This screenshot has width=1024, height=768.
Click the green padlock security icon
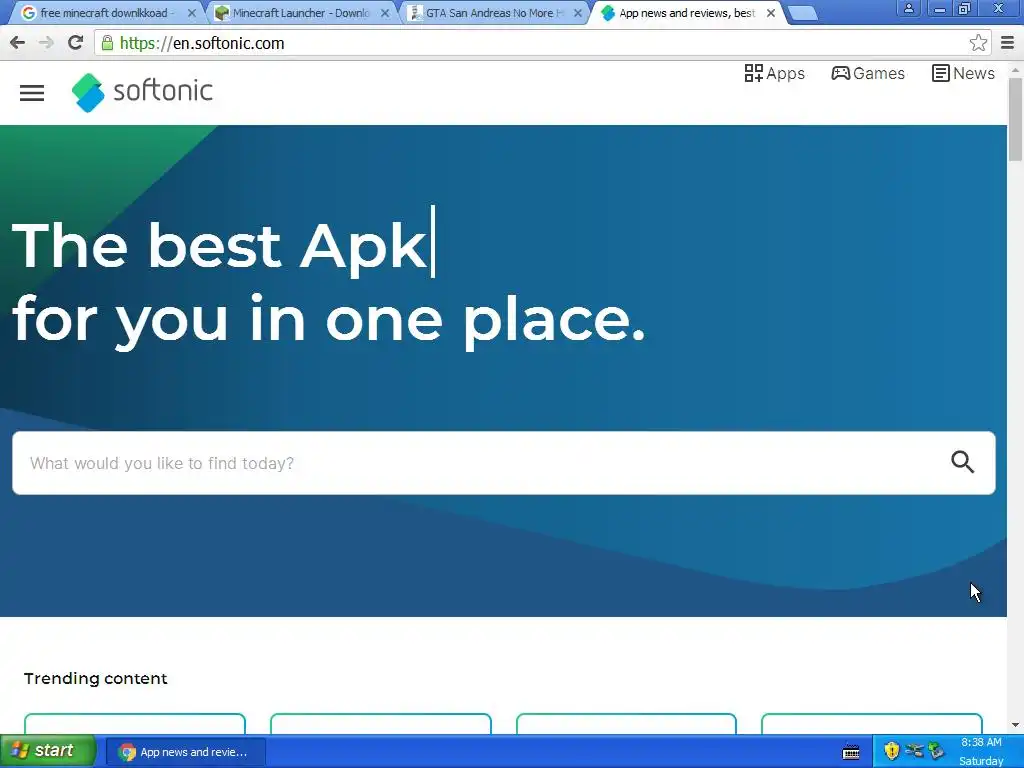click(x=107, y=43)
